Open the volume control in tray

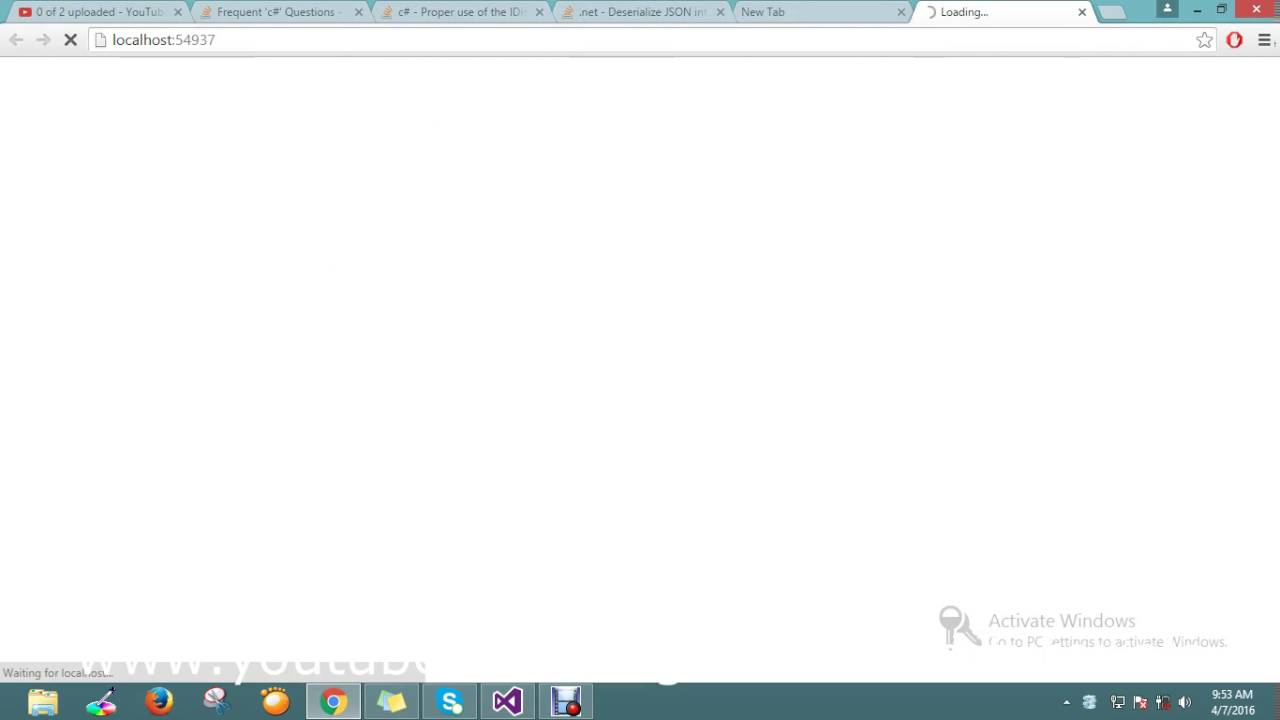point(1185,702)
